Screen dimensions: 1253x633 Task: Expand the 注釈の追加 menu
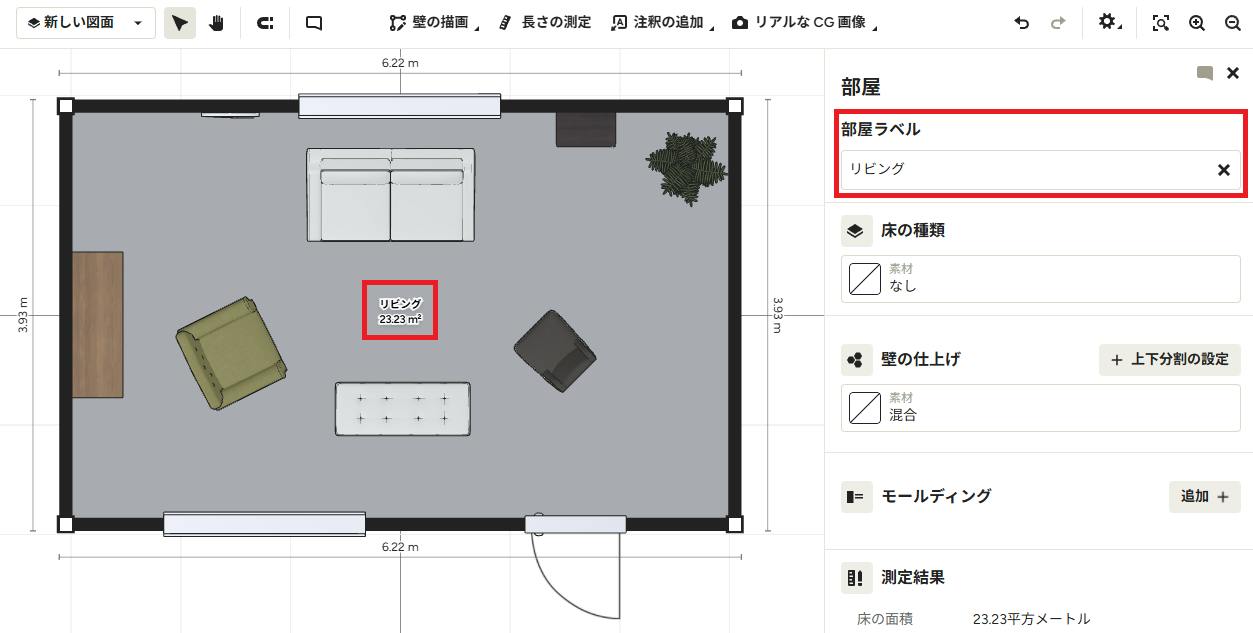pyautogui.click(x=662, y=22)
